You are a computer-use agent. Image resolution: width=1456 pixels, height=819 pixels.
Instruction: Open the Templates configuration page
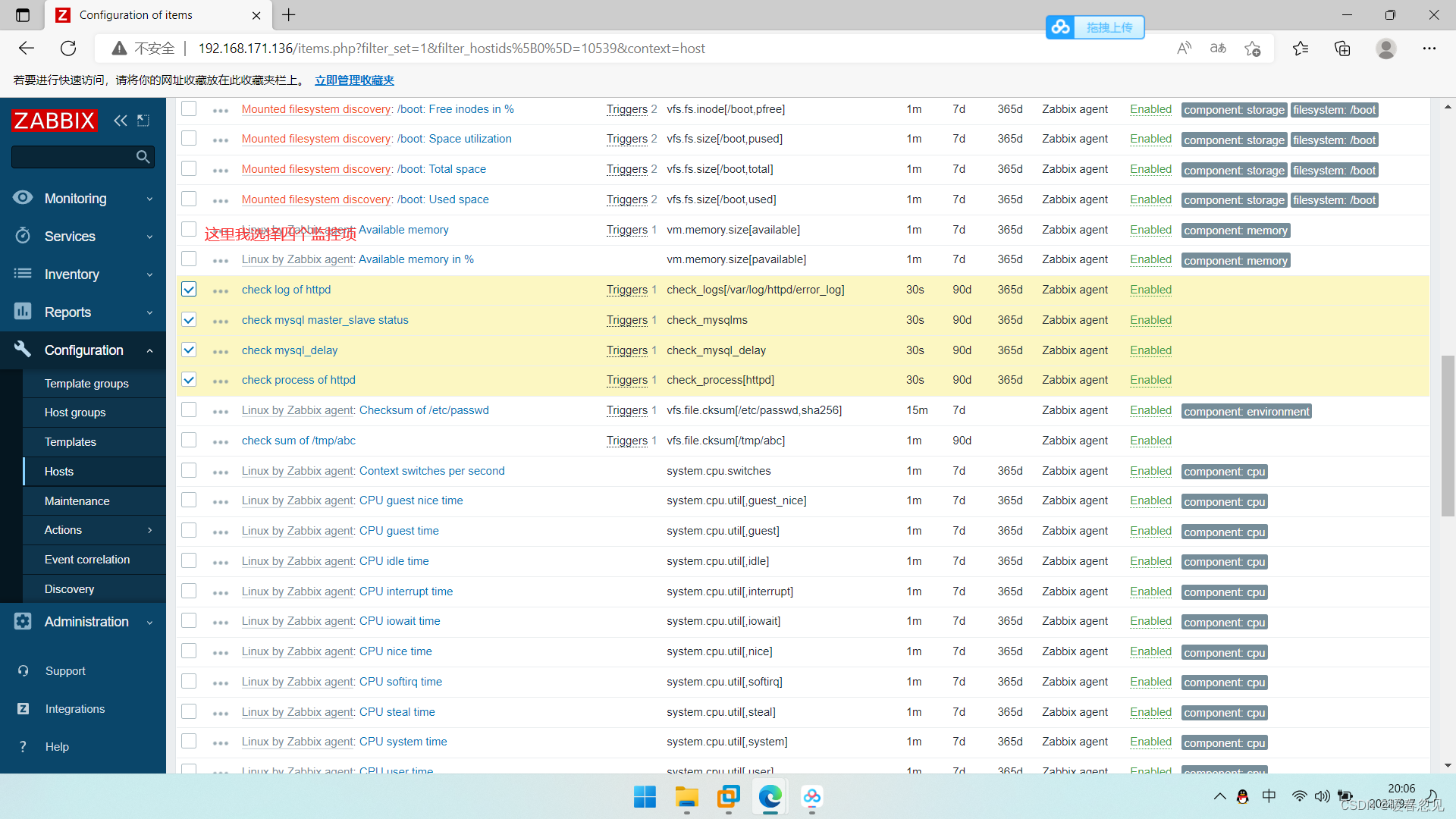tap(70, 441)
